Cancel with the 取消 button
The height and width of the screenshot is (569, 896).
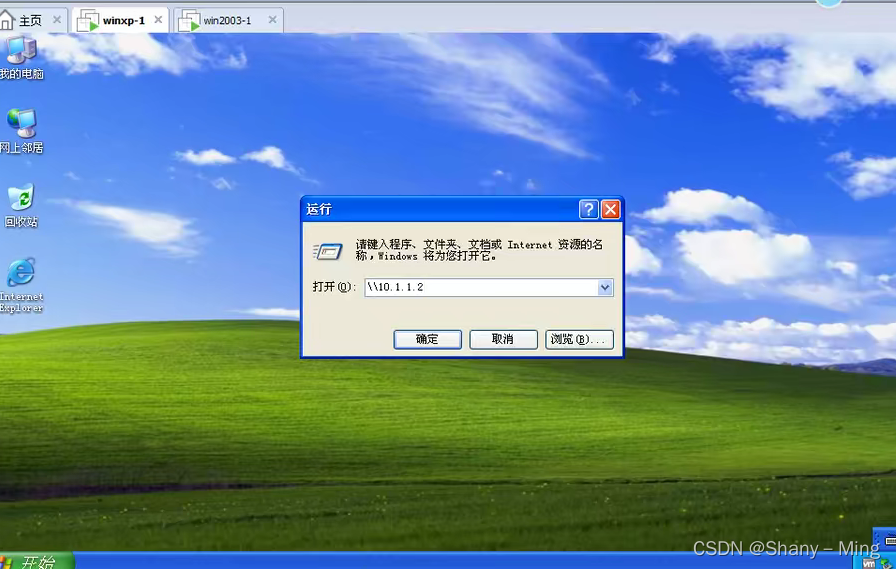click(x=503, y=339)
